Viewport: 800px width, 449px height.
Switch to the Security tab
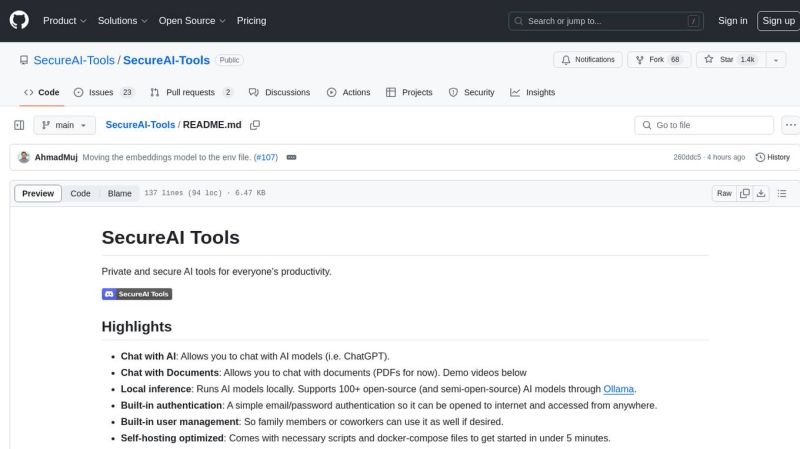pos(472,92)
